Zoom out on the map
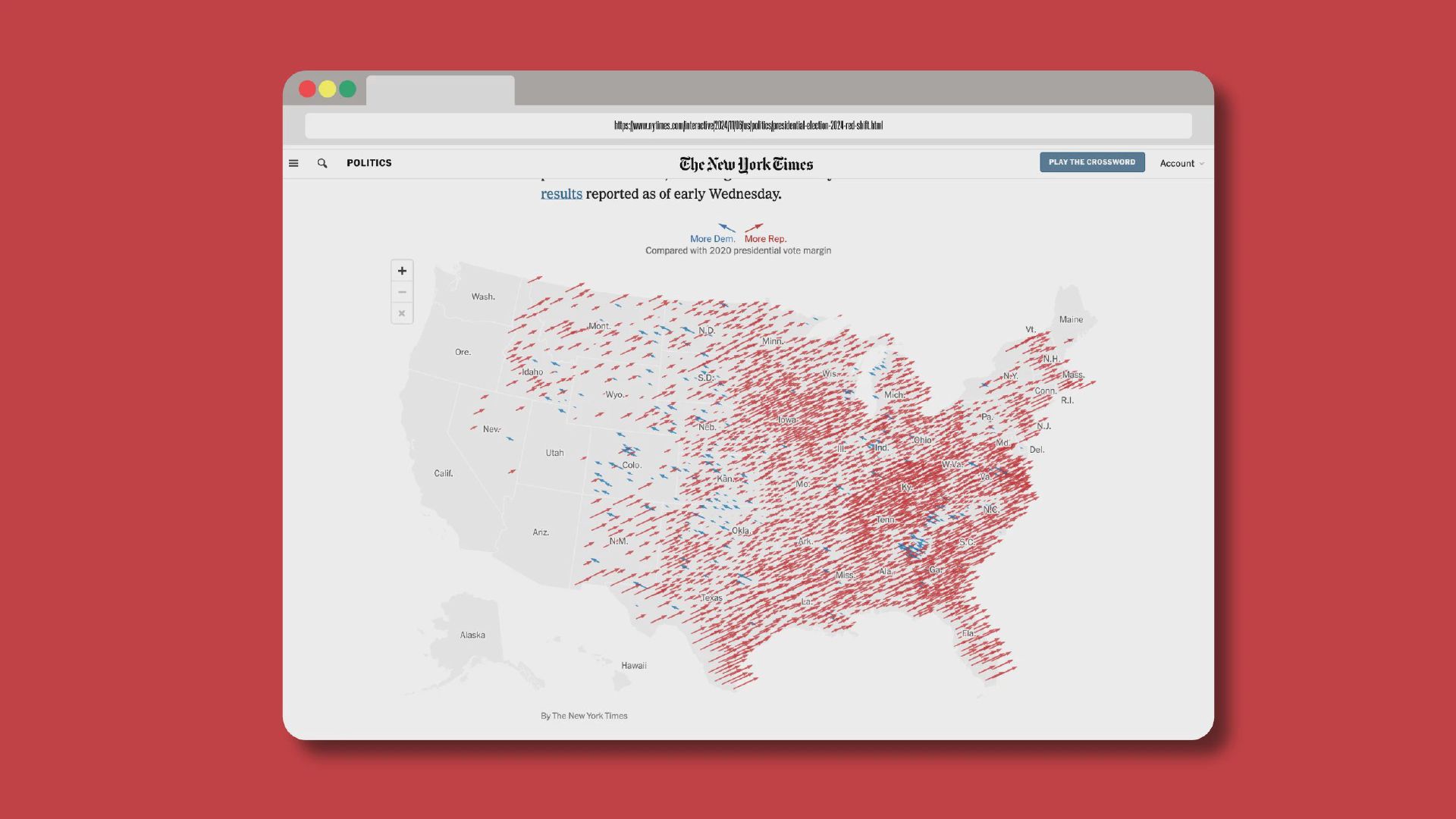The image size is (1456, 819). pyautogui.click(x=402, y=292)
